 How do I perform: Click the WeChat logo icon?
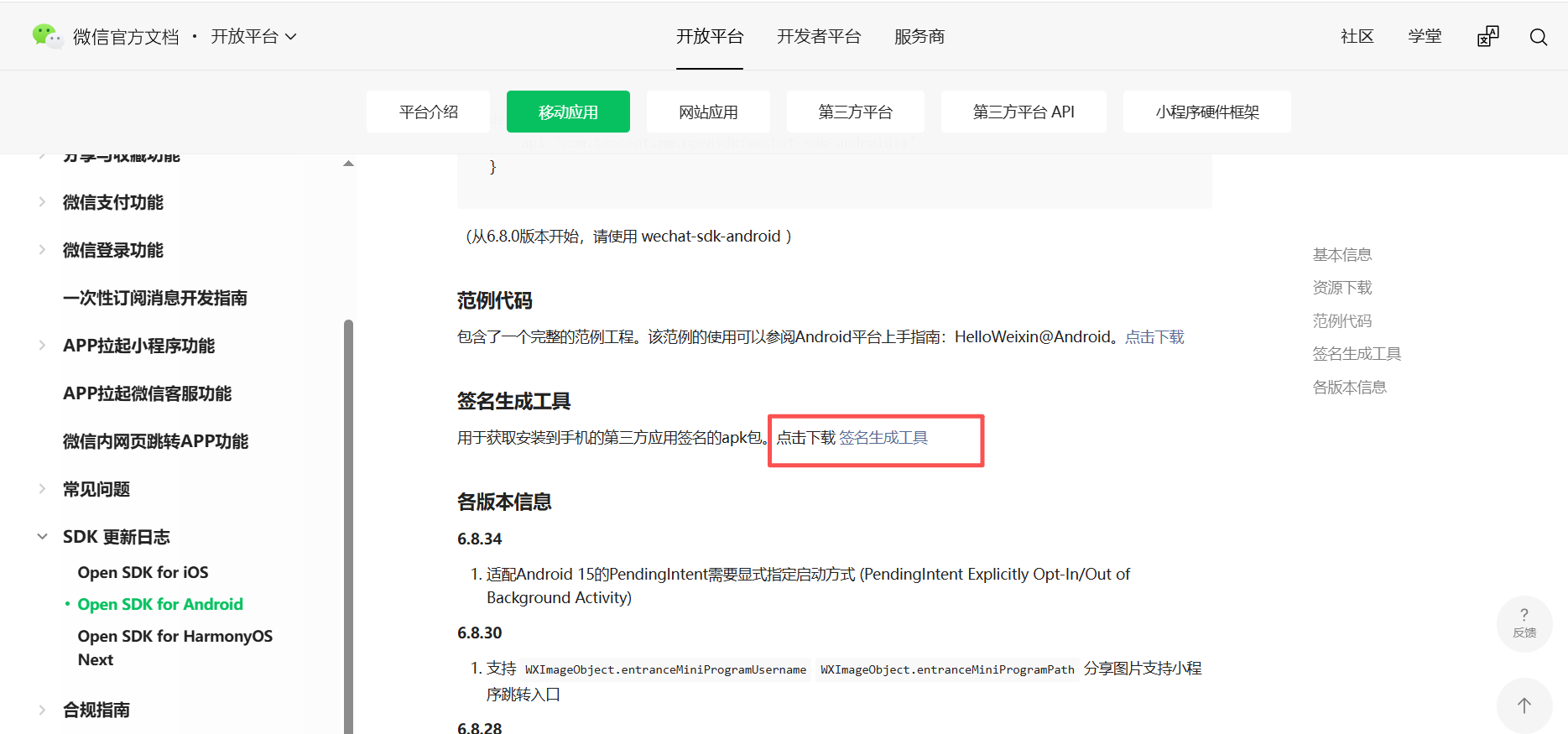click(47, 36)
